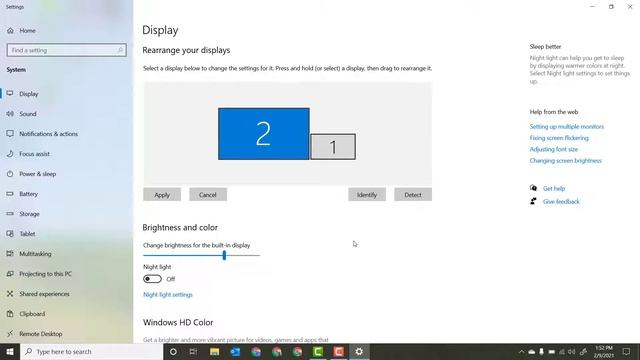Show hidden system tray icons
640x360 pixels.
point(521,351)
